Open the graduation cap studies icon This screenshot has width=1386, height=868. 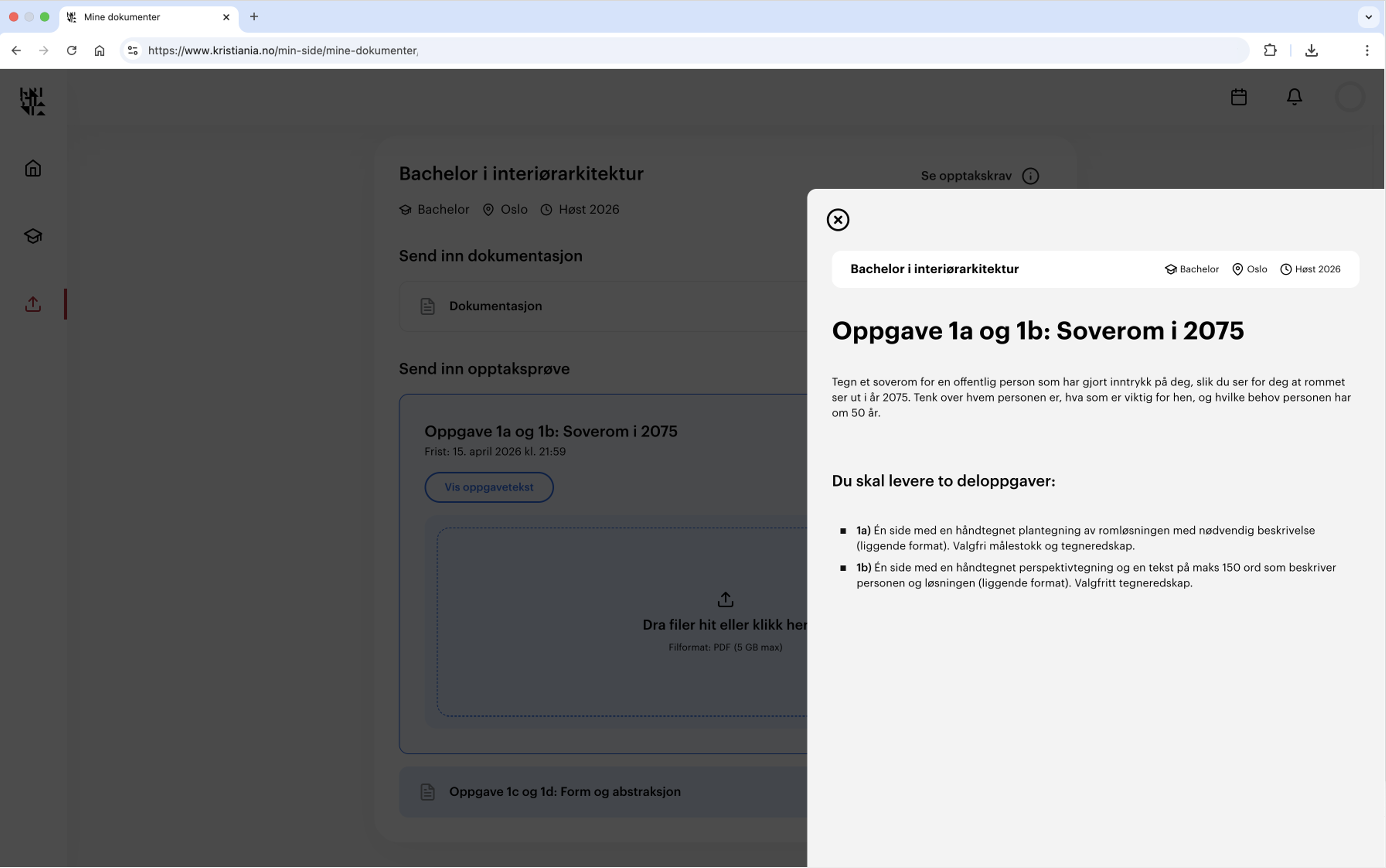[x=33, y=236]
